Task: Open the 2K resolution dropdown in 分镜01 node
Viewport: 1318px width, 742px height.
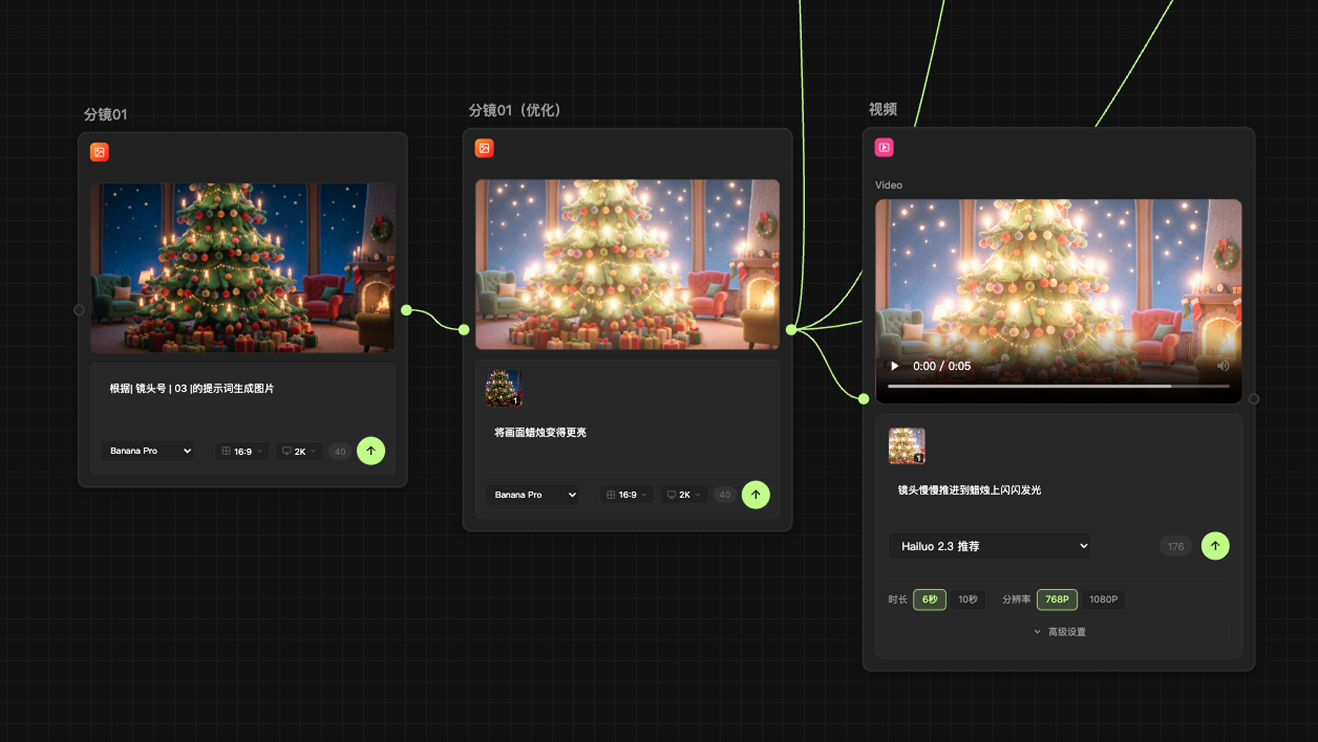Action: [299, 451]
